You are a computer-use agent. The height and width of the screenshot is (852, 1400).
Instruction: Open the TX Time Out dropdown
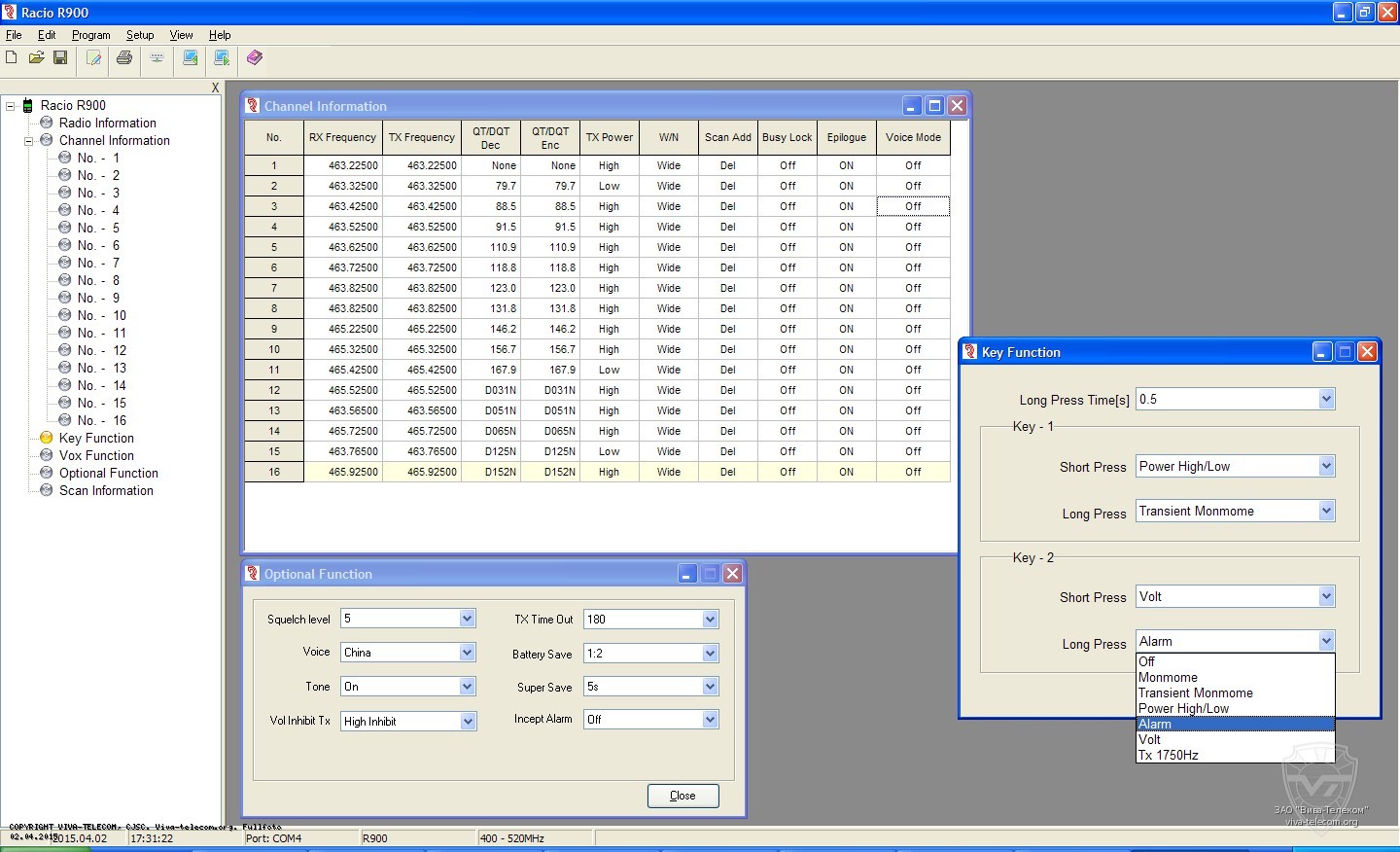[710, 620]
